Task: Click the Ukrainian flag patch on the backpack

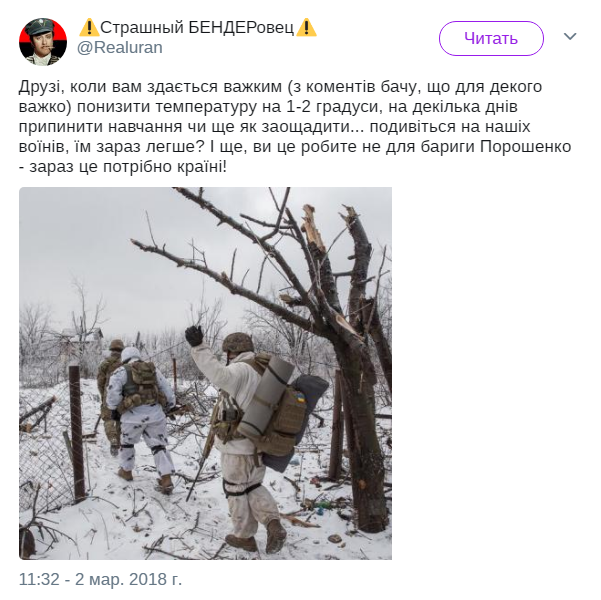Action: tap(299, 397)
